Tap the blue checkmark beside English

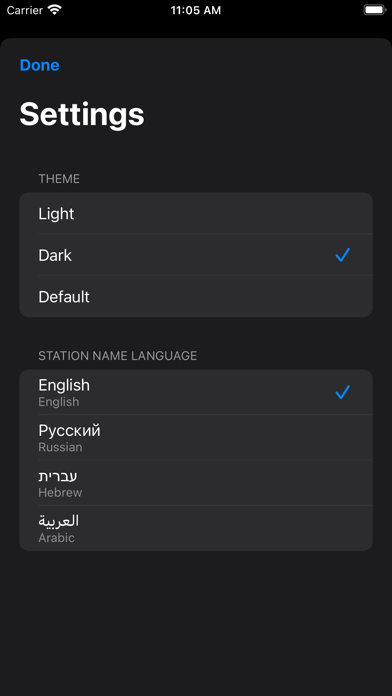tap(342, 392)
